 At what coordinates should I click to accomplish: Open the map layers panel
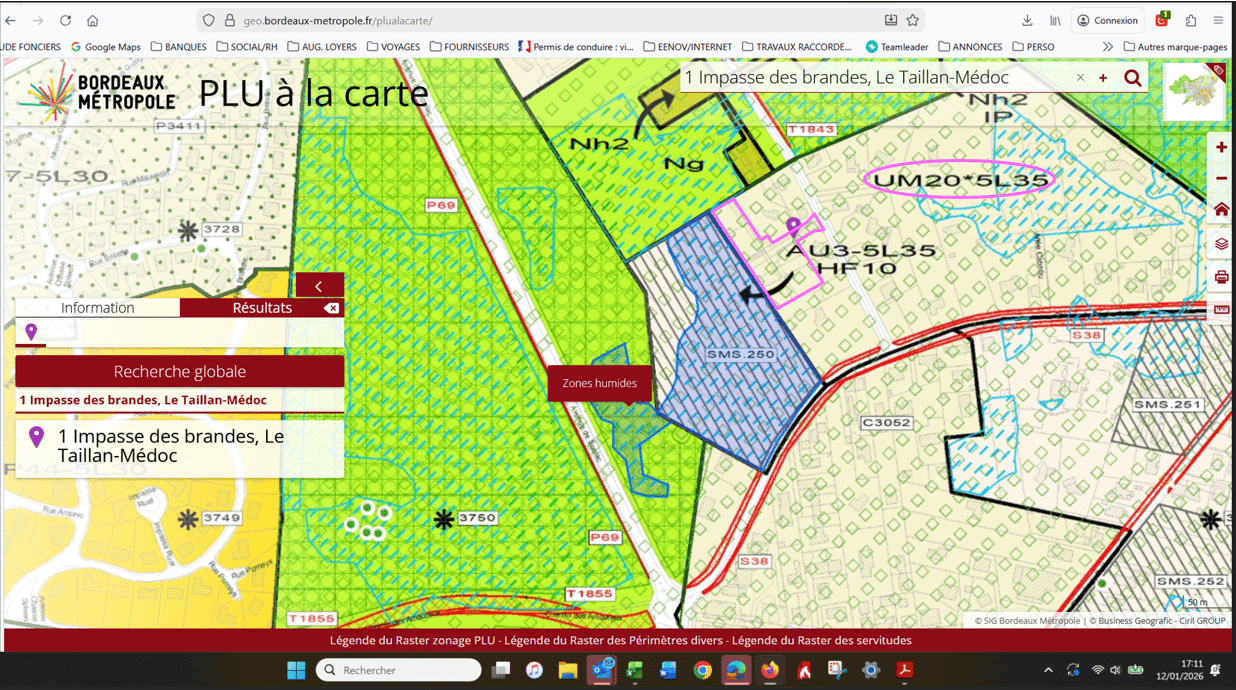[x=1221, y=244]
